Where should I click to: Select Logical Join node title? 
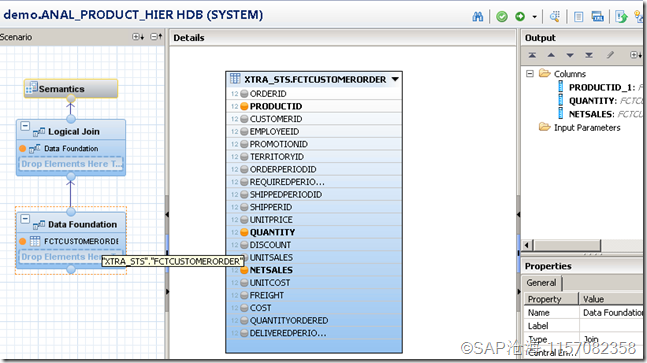point(73,132)
